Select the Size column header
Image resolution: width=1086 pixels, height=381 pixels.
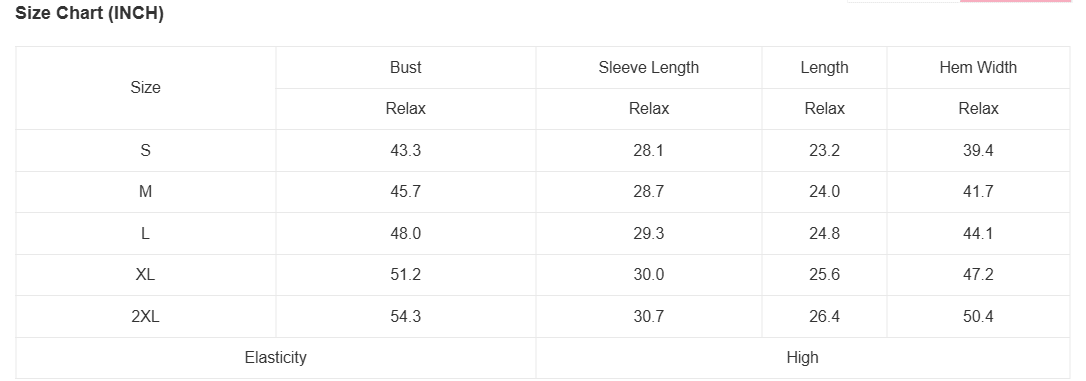pos(145,88)
